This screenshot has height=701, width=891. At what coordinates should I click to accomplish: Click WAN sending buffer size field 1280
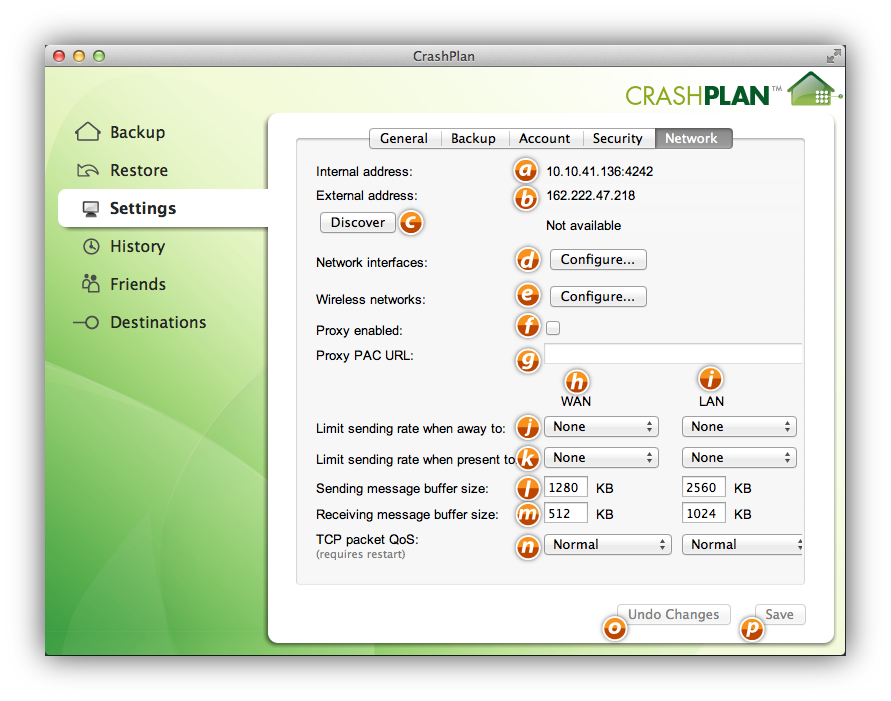pyautogui.click(x=565, y=487)
